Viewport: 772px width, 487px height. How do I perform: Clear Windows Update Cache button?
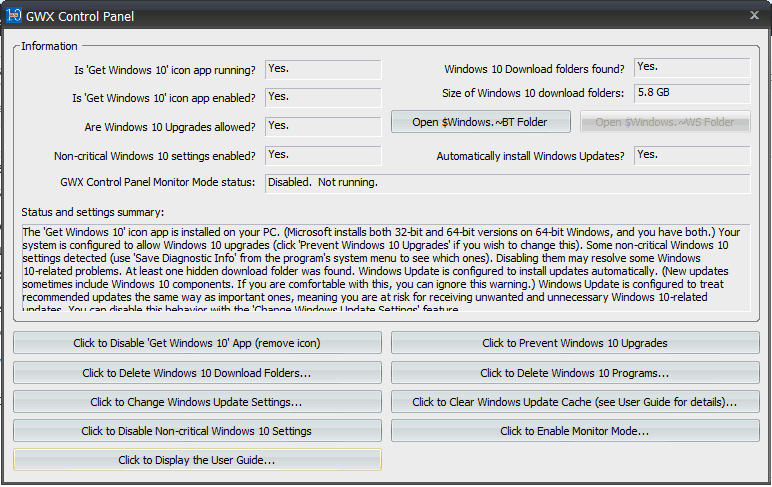[x=575, y=402]
